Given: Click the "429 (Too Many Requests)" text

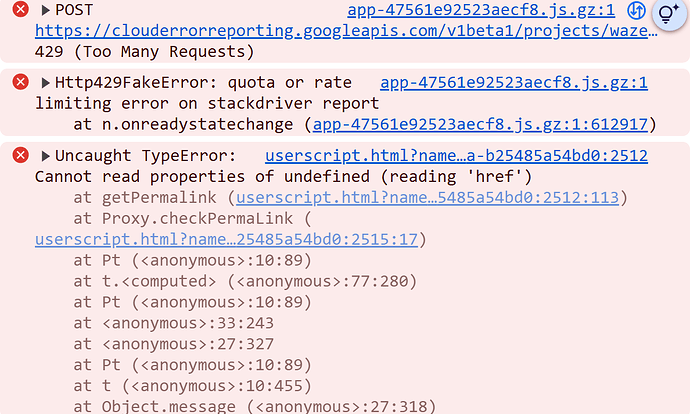Looking at the screenshot, I should 144,51.
